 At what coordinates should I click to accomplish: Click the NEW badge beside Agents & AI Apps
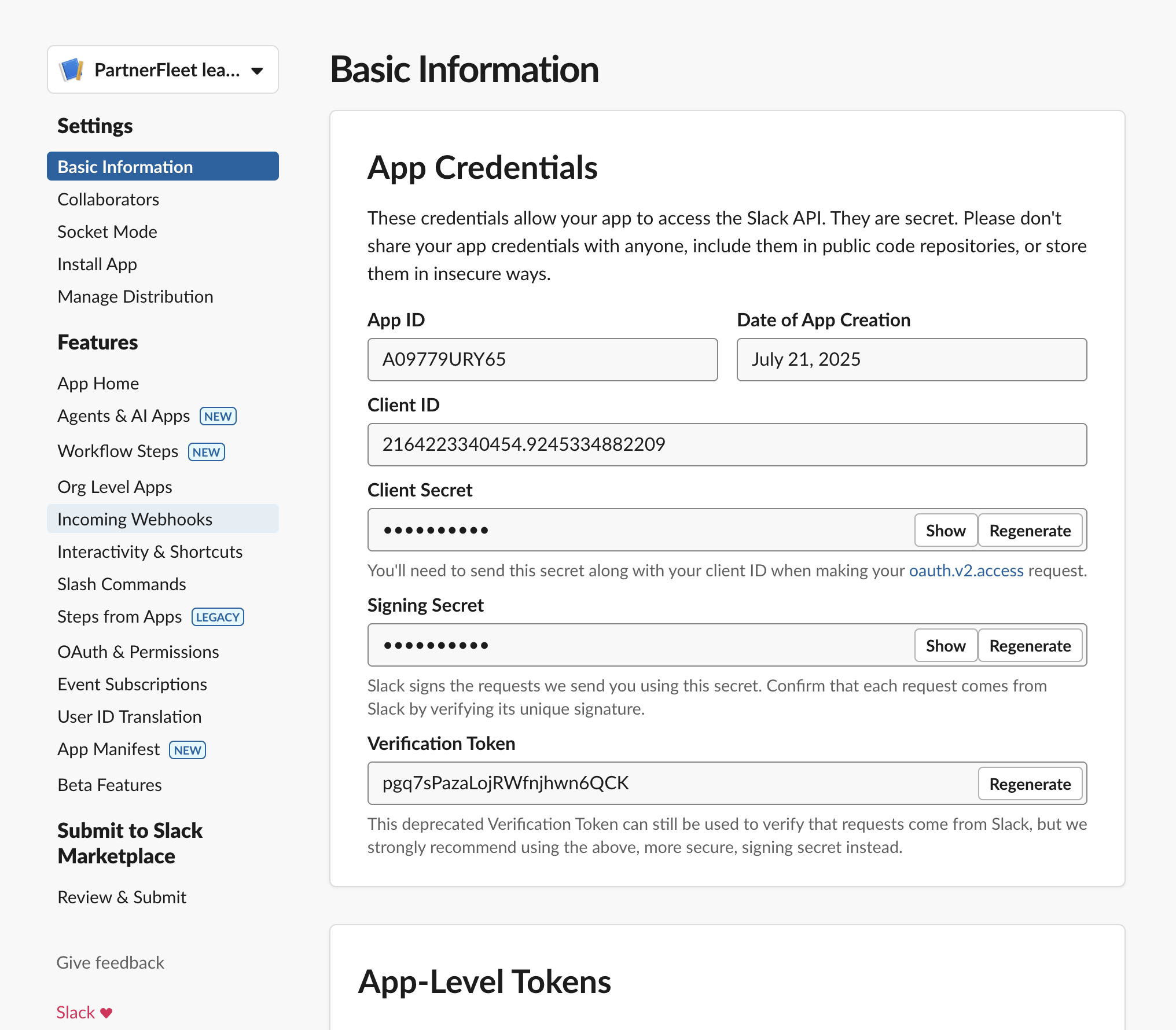tap(218, 416)
